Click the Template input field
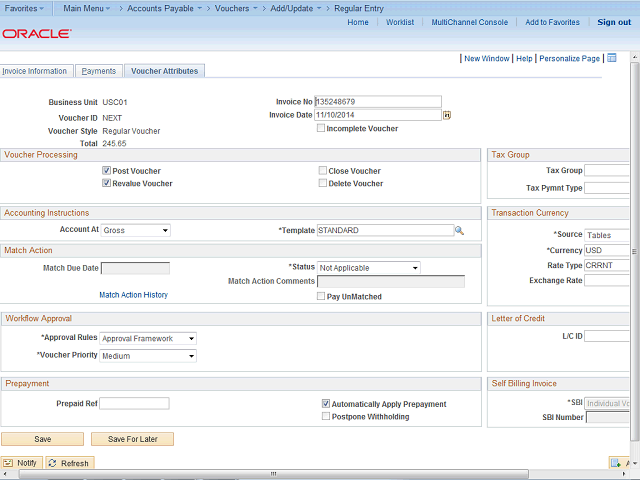The height and width of the screenshot is (480, 640). click(x=385, y=230)
